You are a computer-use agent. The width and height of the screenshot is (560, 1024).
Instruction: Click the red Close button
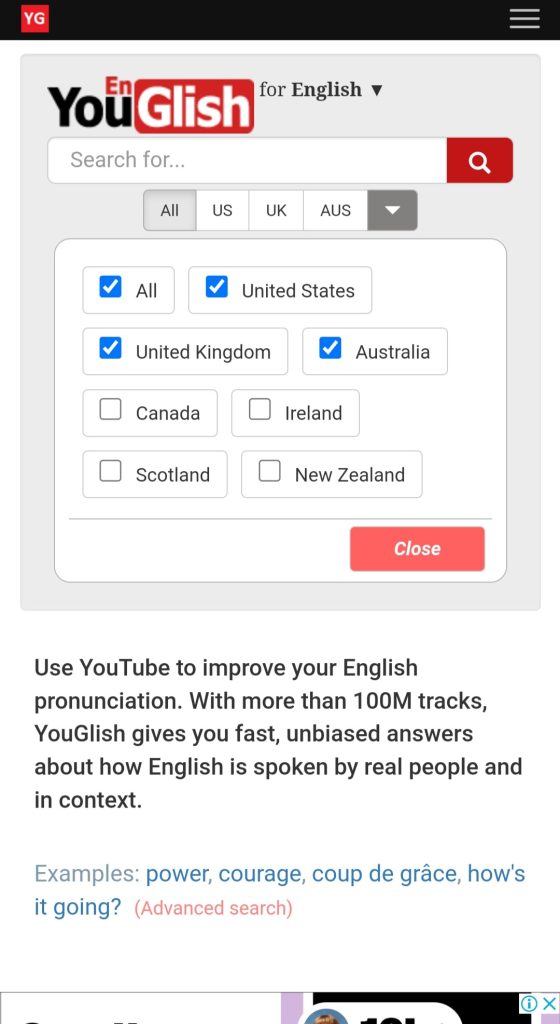[x=417, y=549]
